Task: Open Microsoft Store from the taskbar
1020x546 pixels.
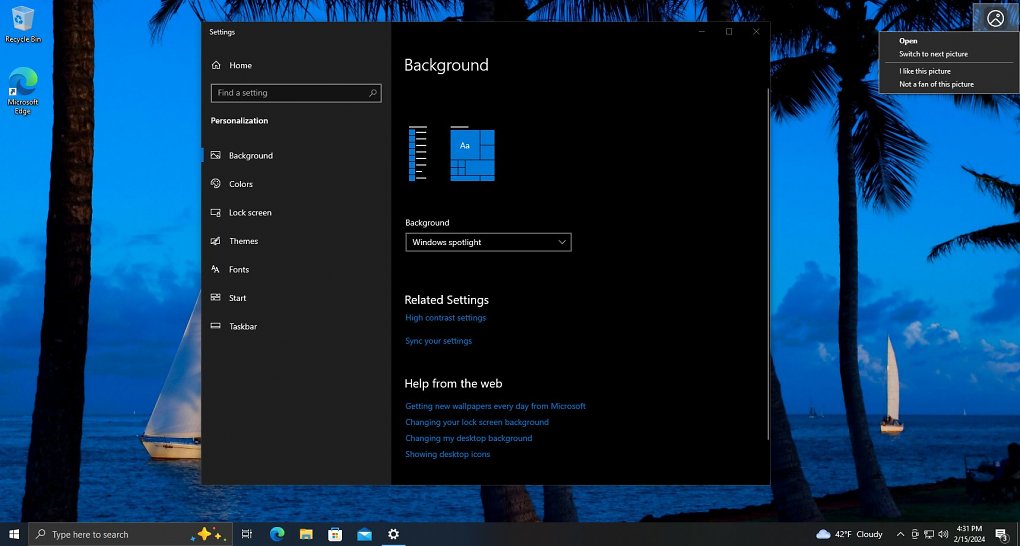Action: click(x=335, y=534)
